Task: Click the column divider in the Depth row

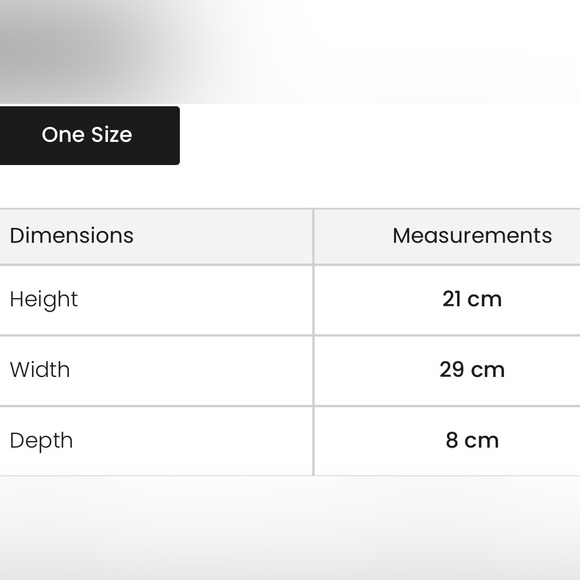Action: coord(314,441)
